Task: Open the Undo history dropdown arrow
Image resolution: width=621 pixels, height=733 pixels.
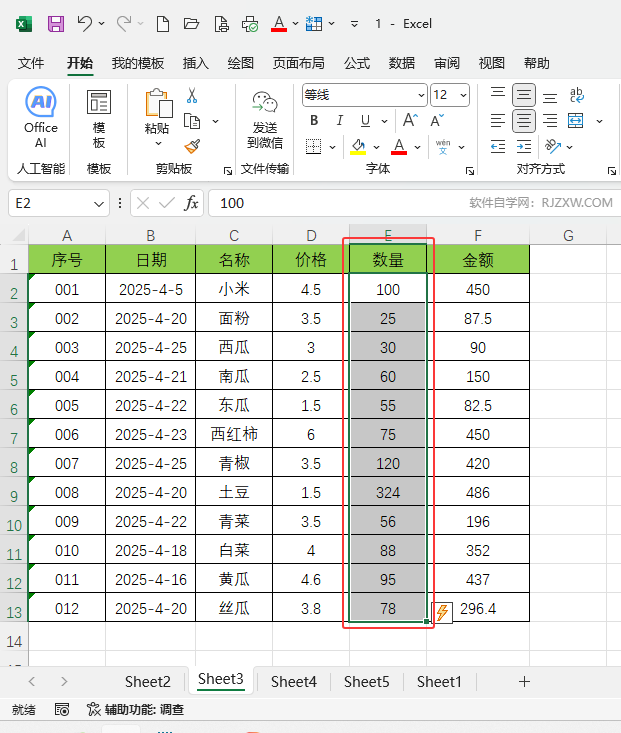Action: tap(101, 23)
